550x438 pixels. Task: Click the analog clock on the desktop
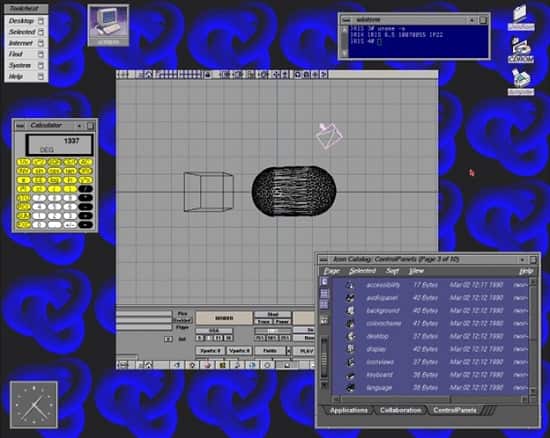point(34,405)
